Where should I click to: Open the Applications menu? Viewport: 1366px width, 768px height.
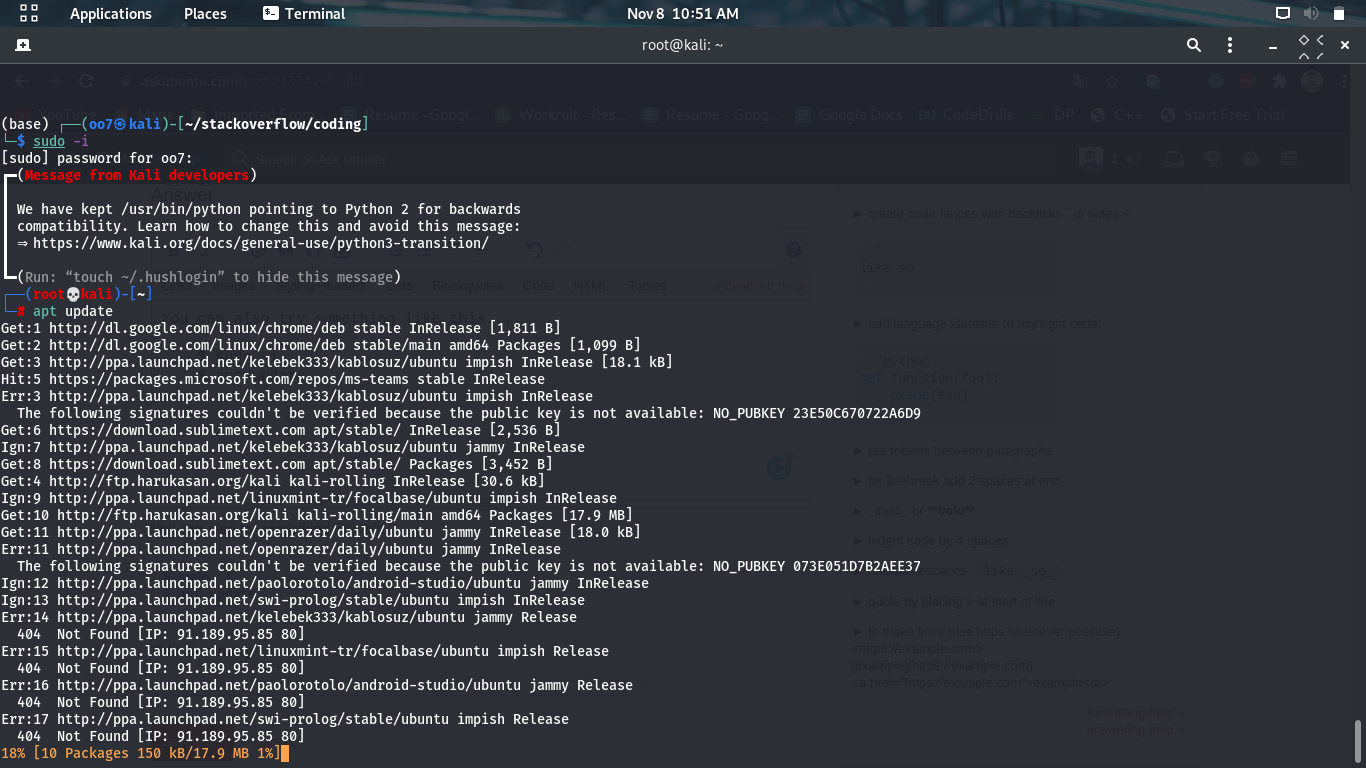point(110,13)
